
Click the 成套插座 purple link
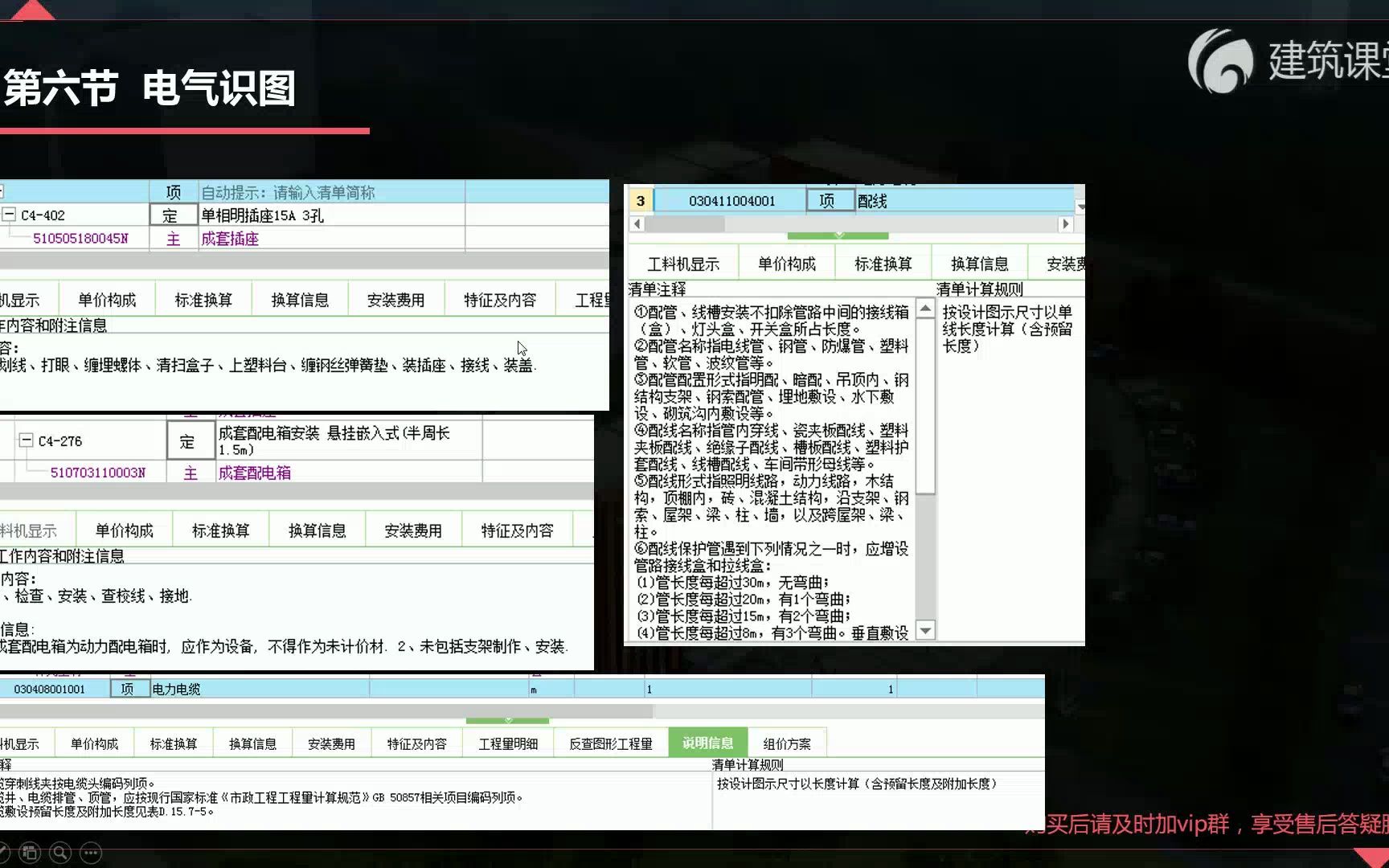point(230,238)
